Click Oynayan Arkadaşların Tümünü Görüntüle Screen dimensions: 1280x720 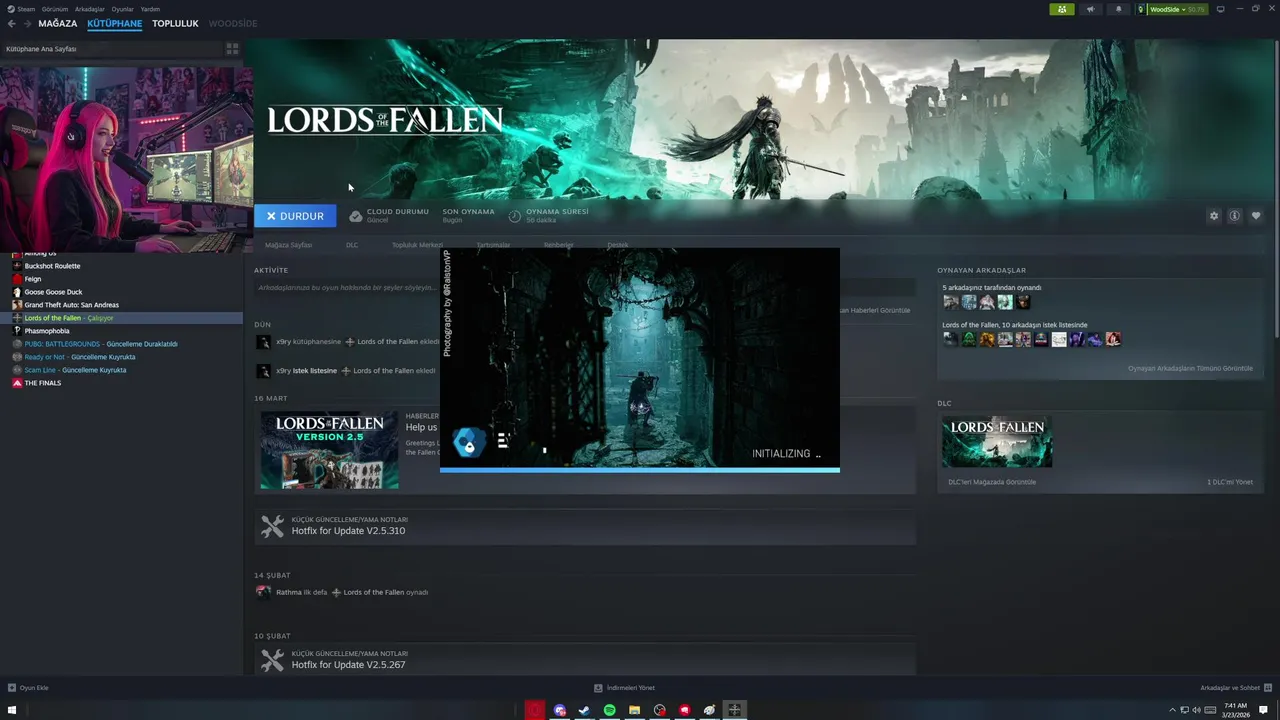1190,368
